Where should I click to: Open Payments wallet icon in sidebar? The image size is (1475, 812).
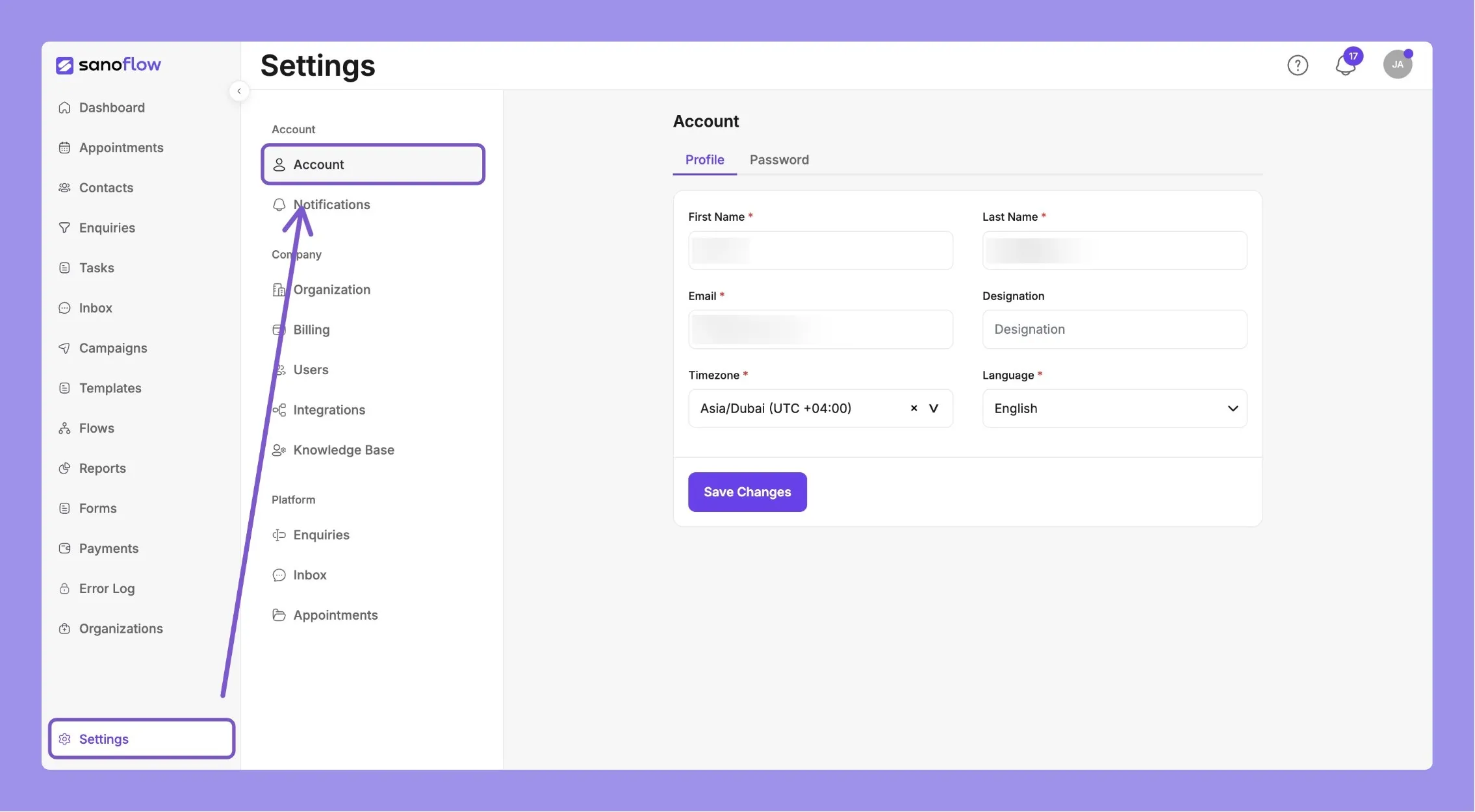64,549
